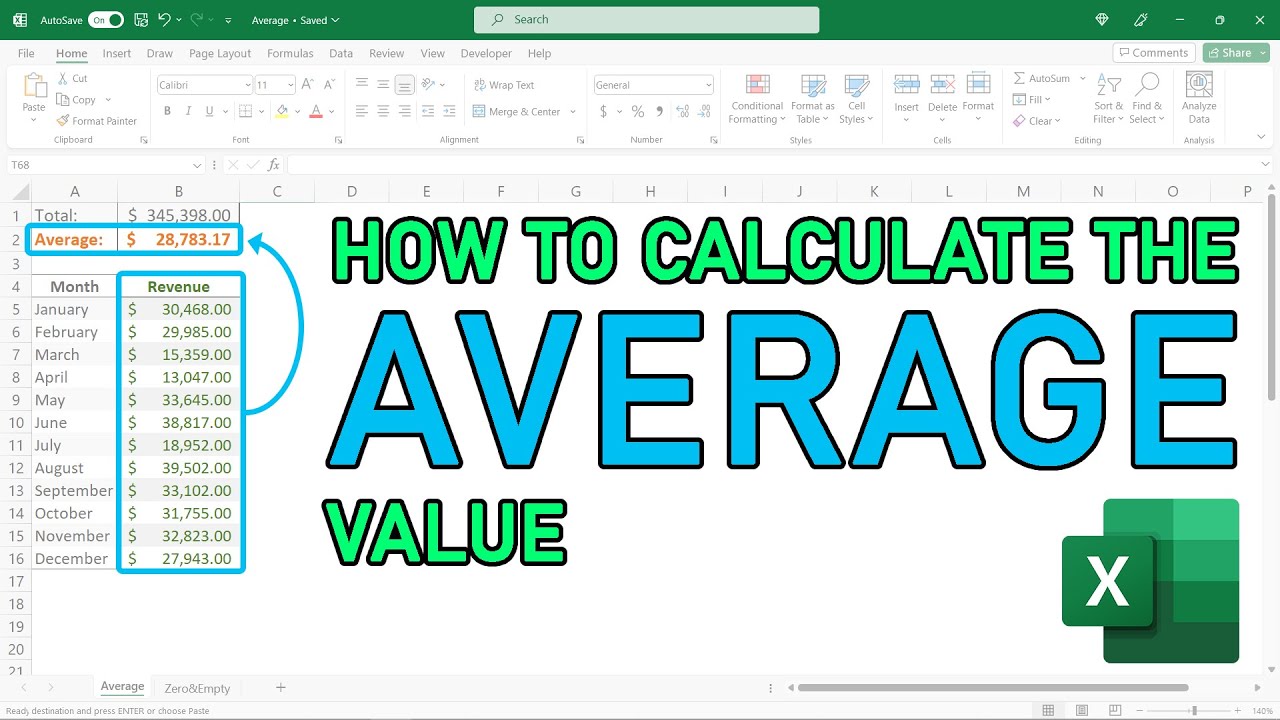Open the General number format dropdown

pyautogui.click(x=709, y=85)
